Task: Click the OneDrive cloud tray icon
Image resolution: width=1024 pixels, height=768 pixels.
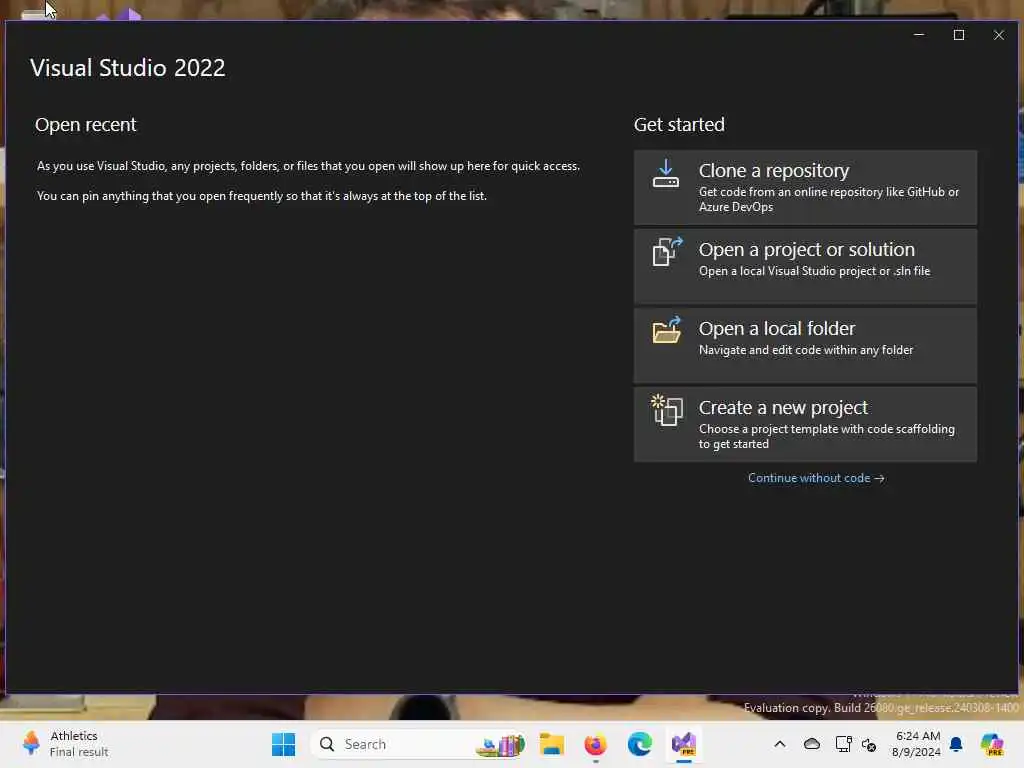Action: pos(812,744)
